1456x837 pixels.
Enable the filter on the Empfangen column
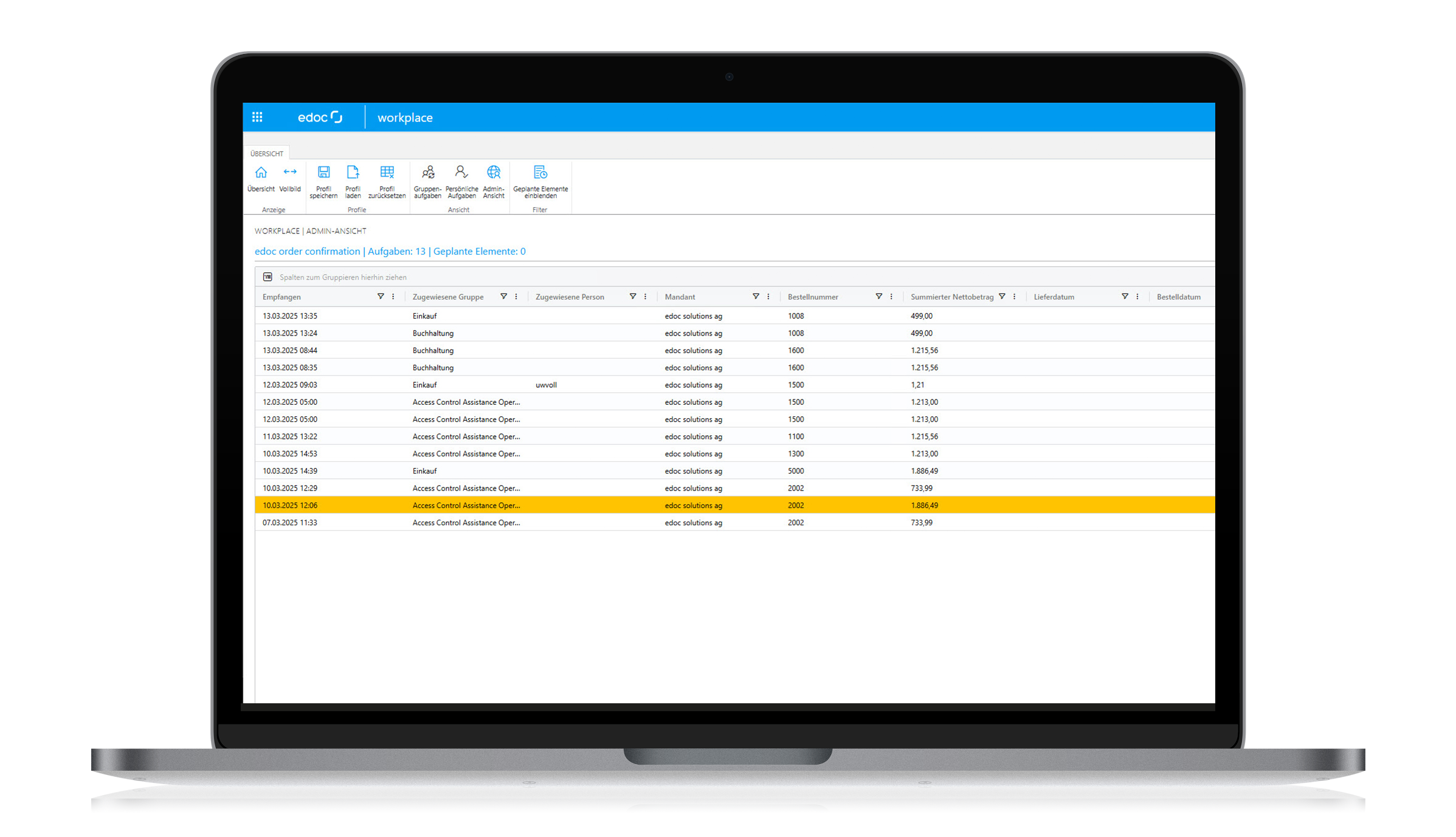[382, 297]
